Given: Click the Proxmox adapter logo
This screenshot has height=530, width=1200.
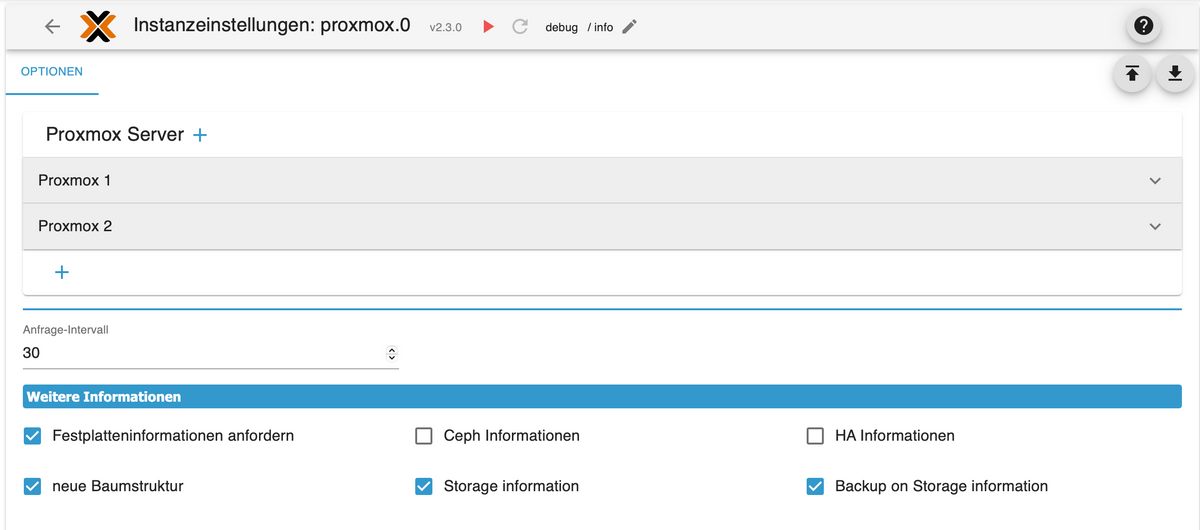Looking at the screenshot, I should tap(97, 27).
